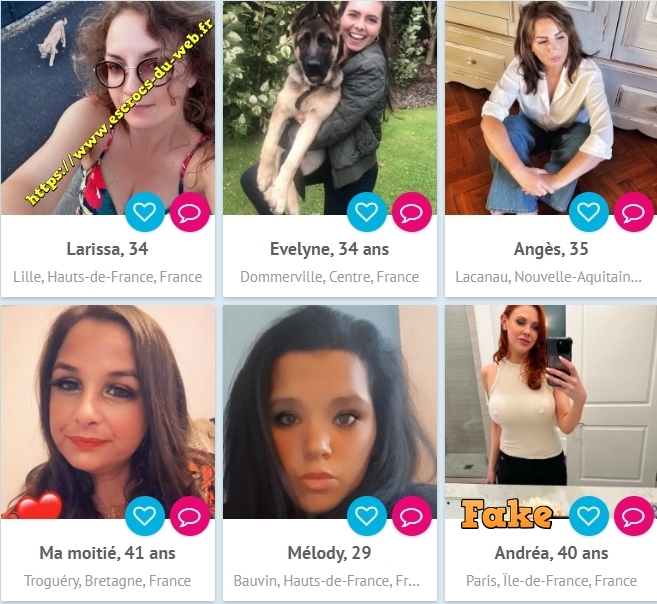
Task: Click the name Larissa, 34
Action: tap(107, 249)
